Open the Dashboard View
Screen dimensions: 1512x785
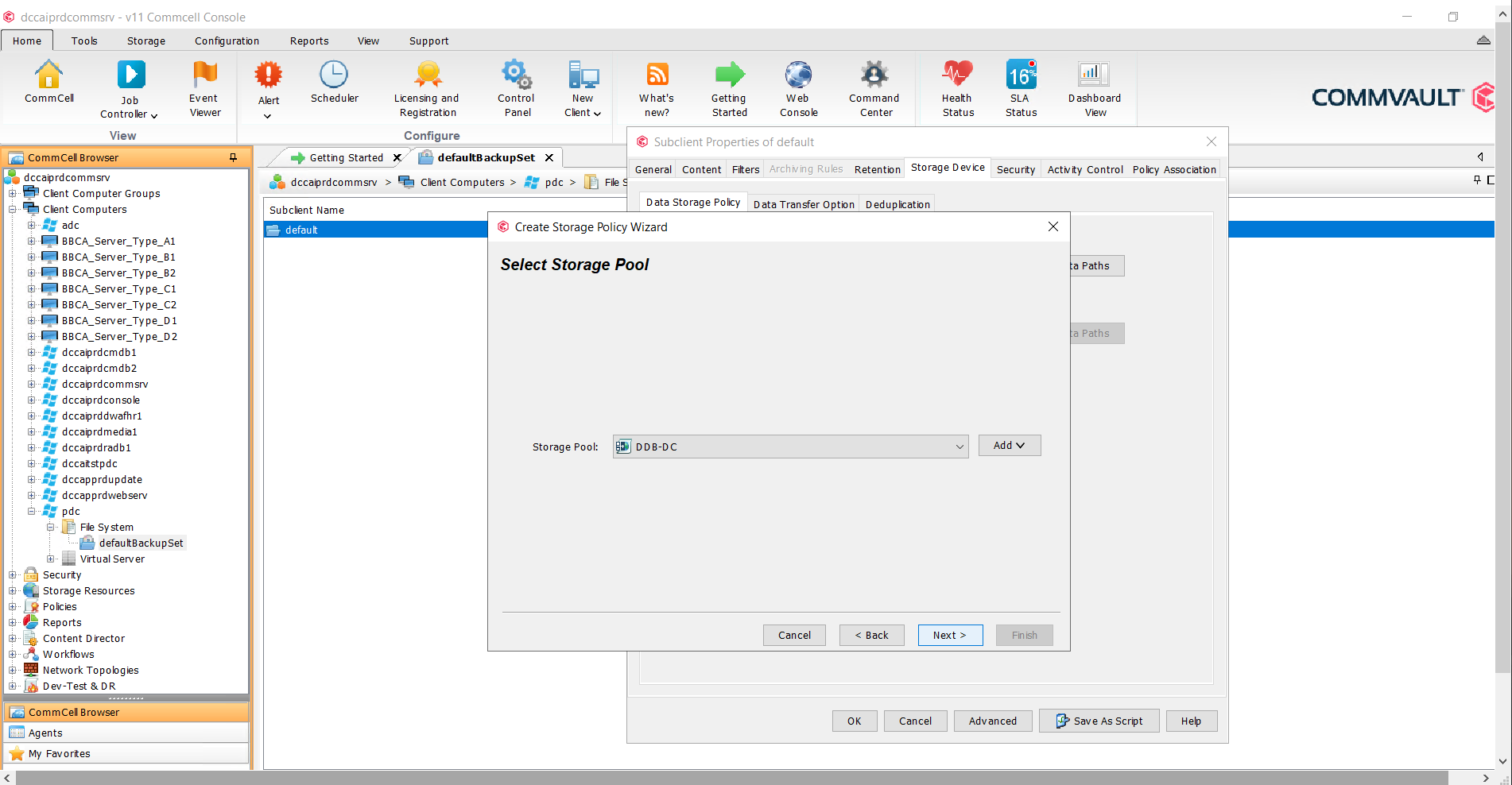click(1095, 89)
